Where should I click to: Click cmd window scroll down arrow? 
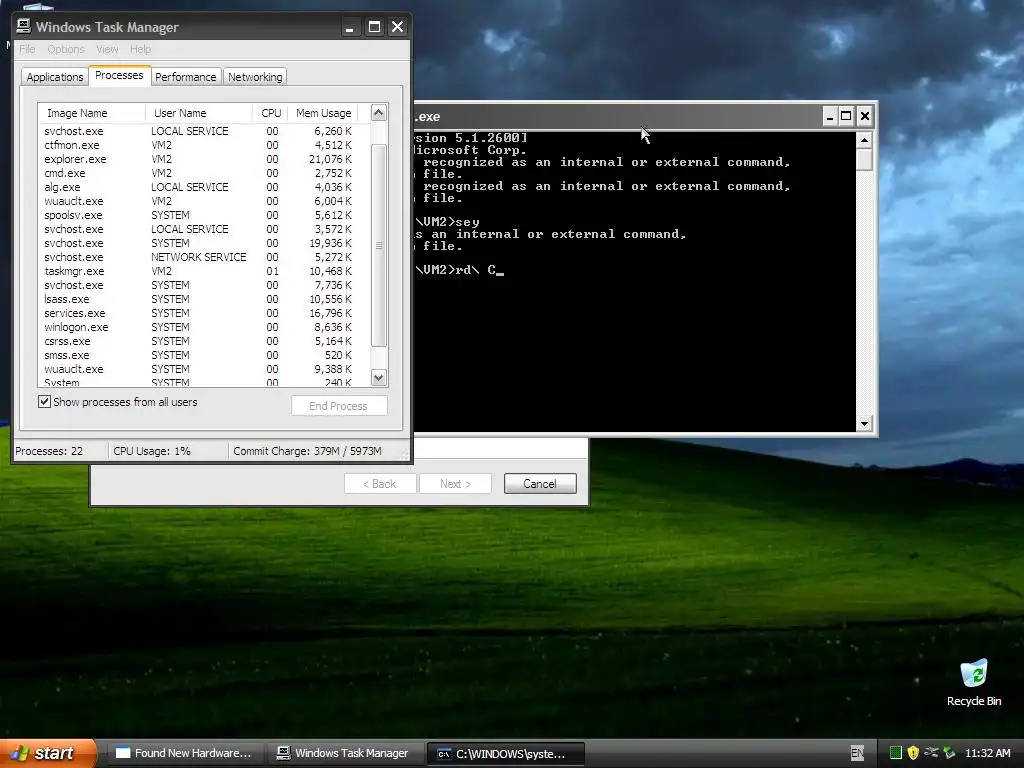tap(865, 423)
